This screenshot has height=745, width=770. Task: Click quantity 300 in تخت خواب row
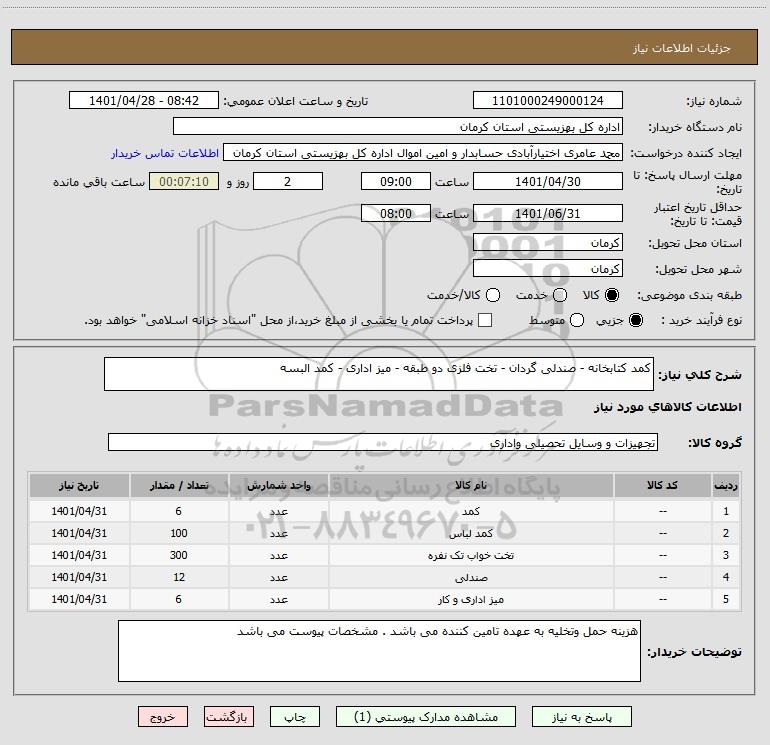click(x=179, y=555)
